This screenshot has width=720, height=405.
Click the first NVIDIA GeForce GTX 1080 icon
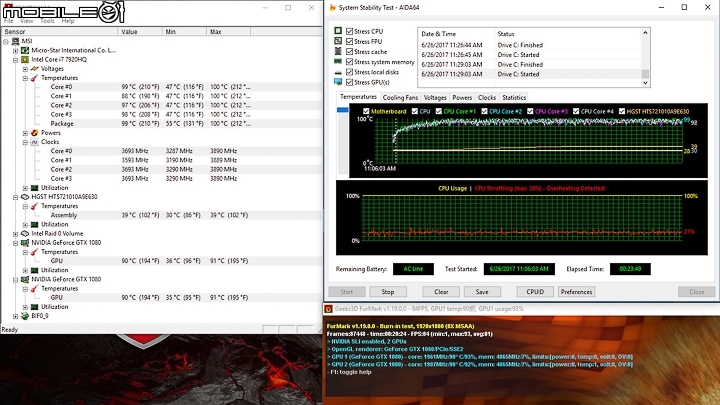coord(25,242)
